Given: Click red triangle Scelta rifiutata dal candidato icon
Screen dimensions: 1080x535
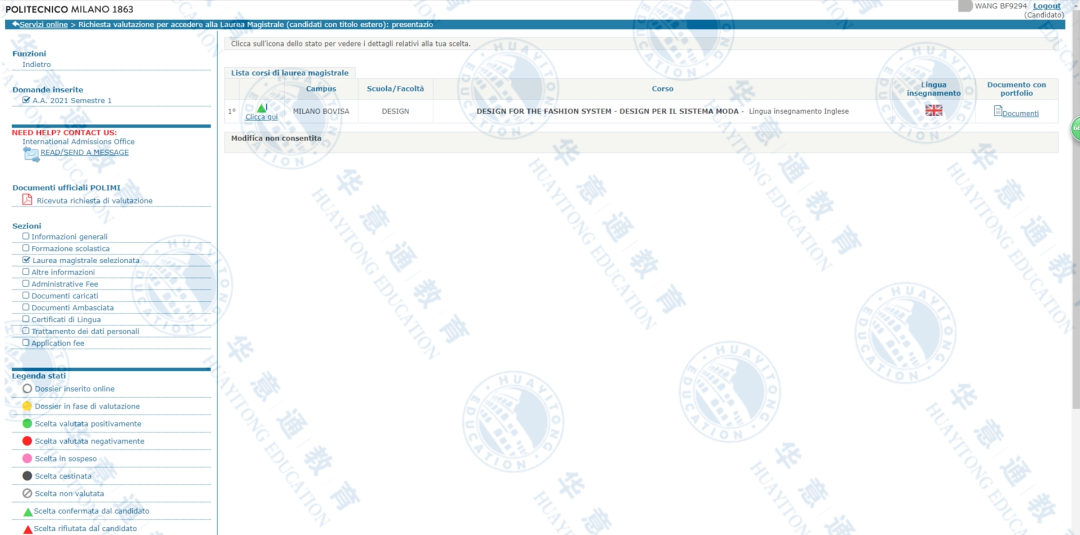Looking at the screenshot, I should tap(27, 529).
